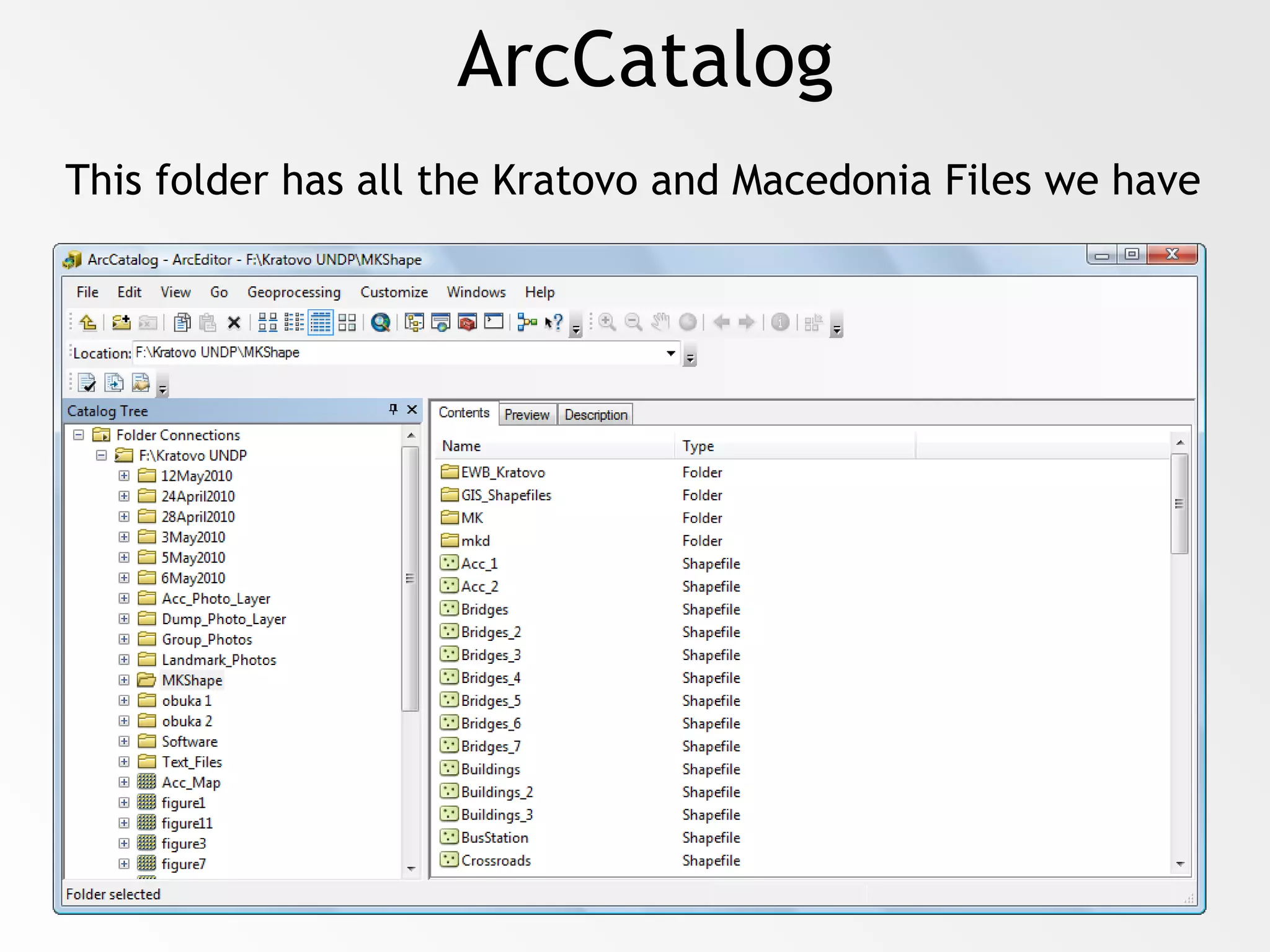Image resolution: width=1270 pixels, height=952 pixels.
Task: Switch to Thumbnails view icon
Action: coord(347,322)
